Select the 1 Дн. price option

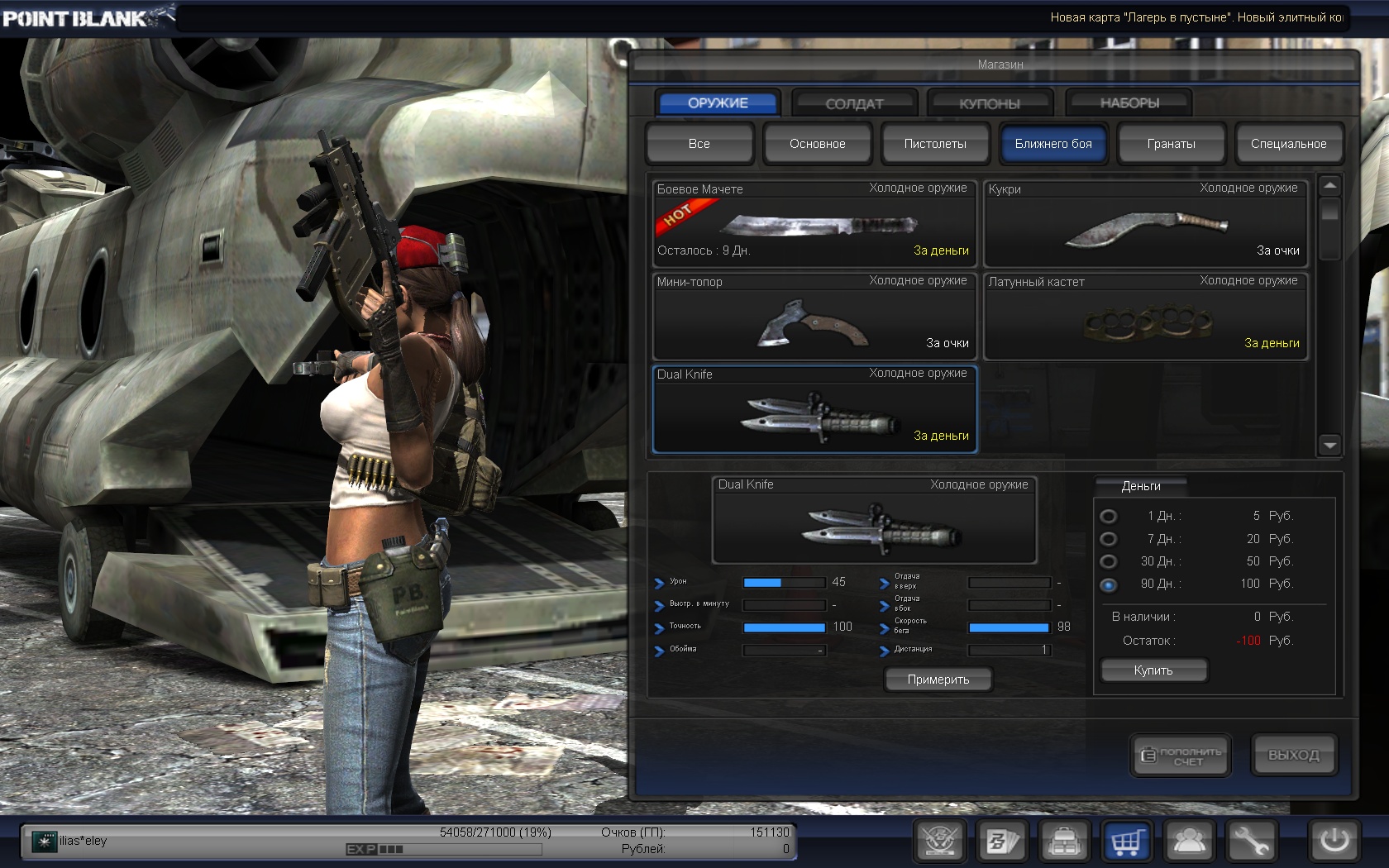[x=1109, y=516]
